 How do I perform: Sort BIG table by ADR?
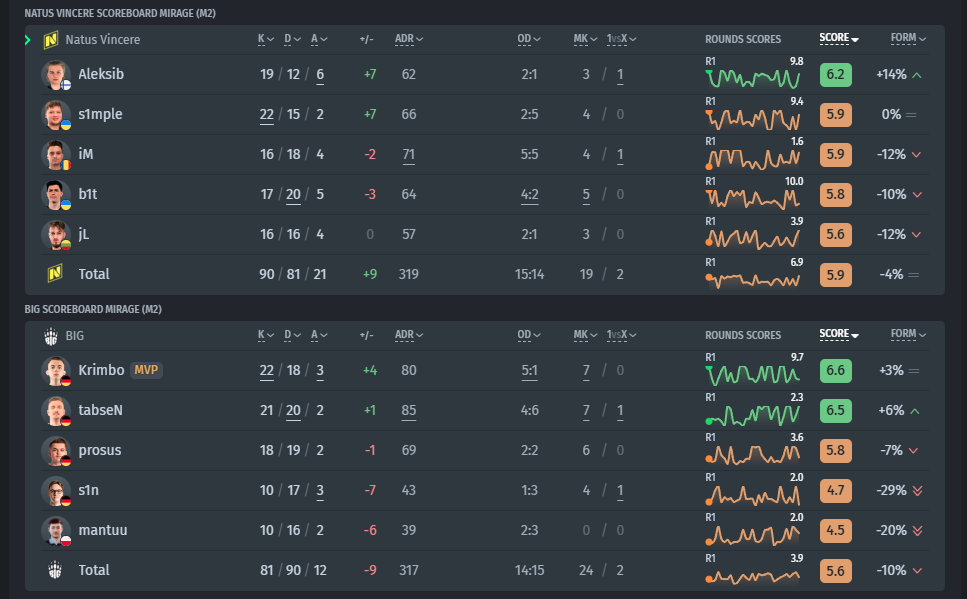(x=409, y=335)
